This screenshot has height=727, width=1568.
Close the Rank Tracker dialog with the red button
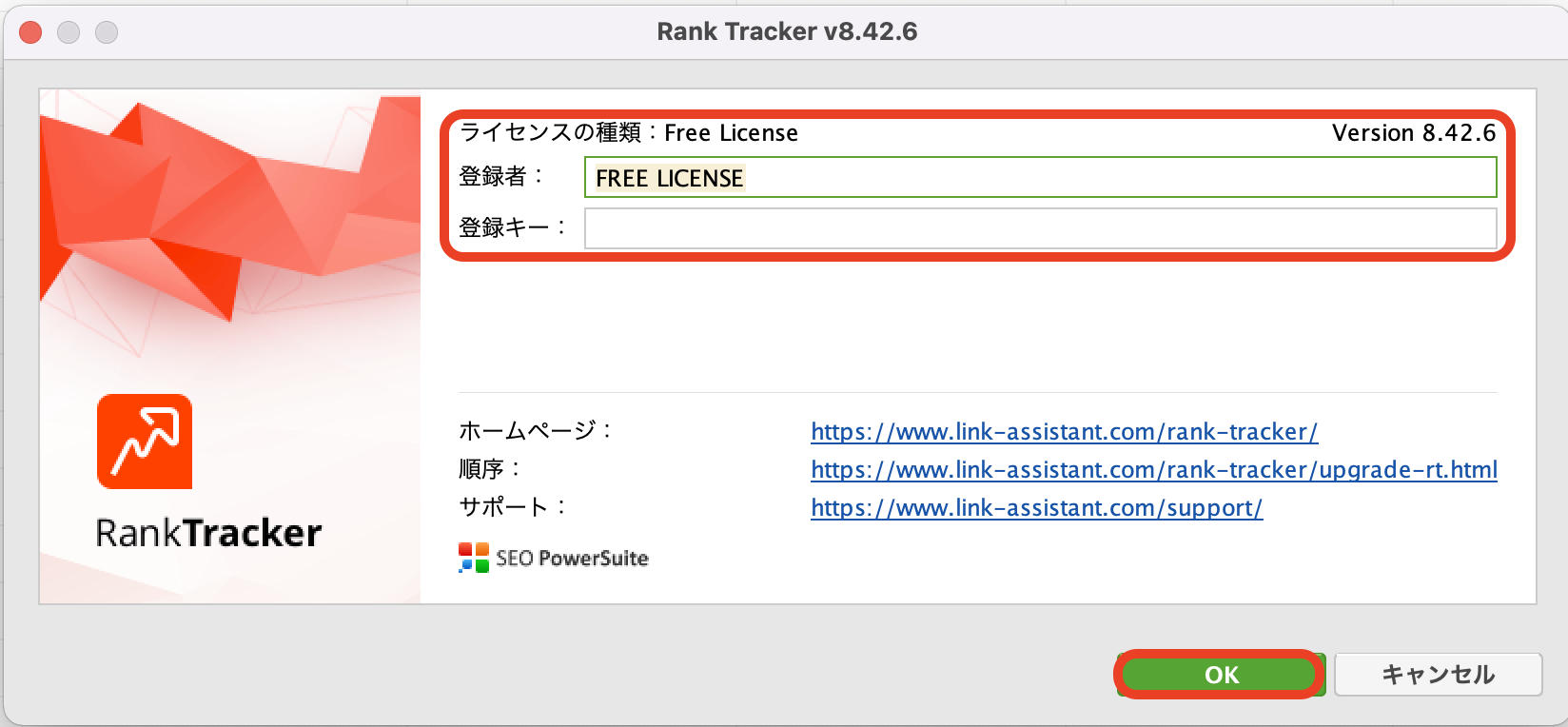pyautogui.click(x=30, y=32)
